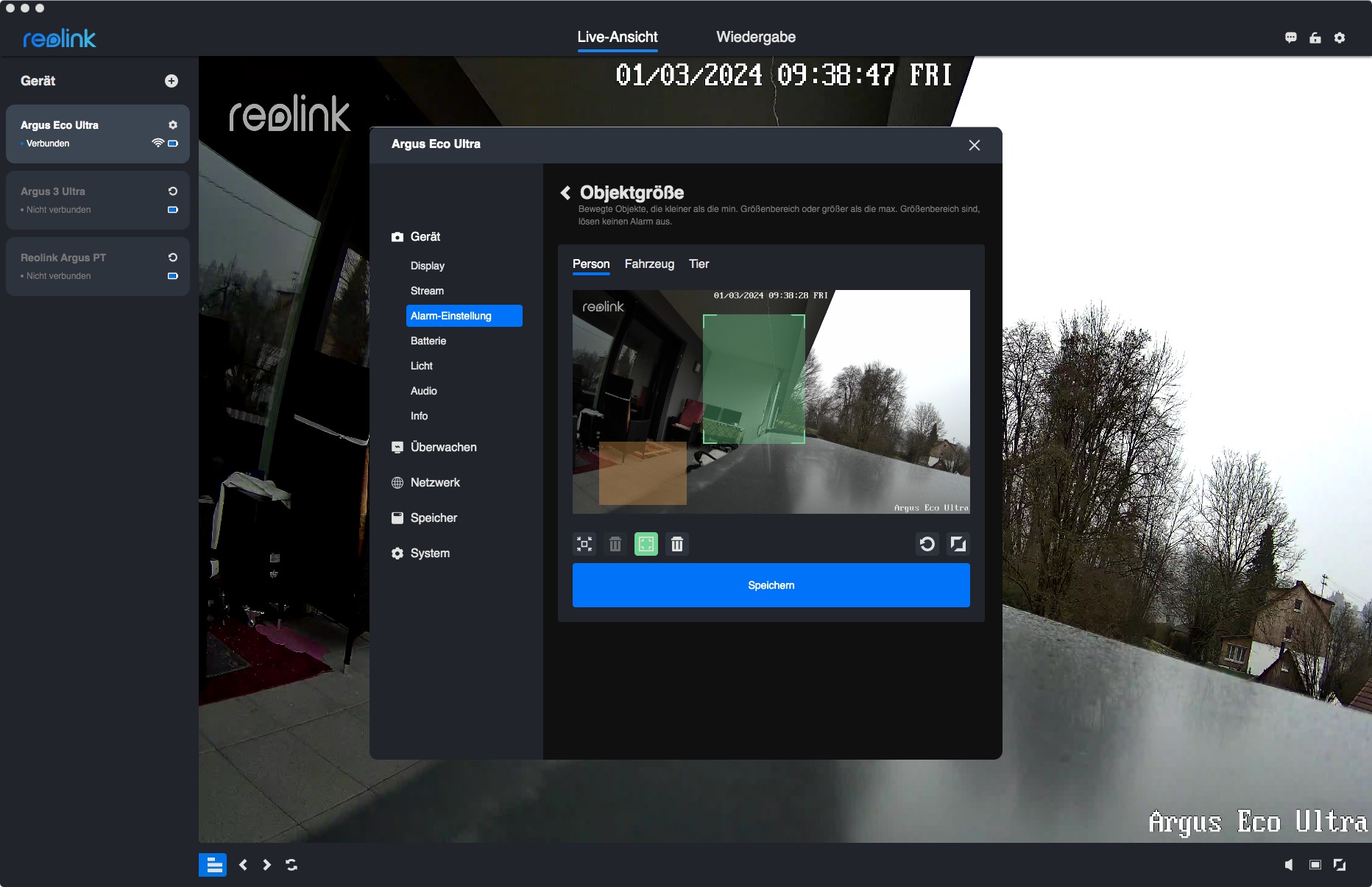Click the Speichern button

click(771, 585)
